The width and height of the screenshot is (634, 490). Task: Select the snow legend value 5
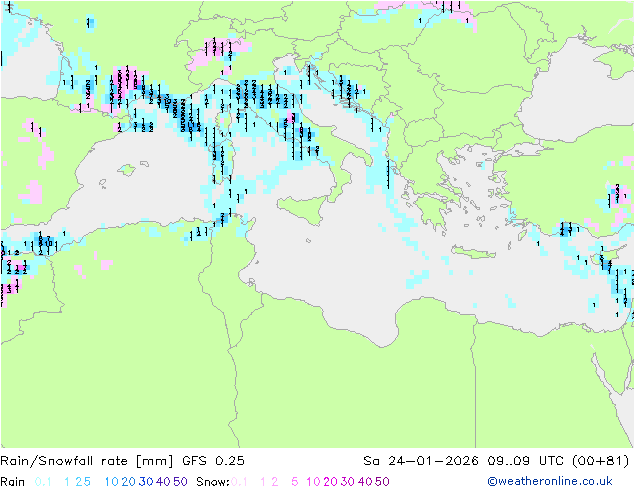click(x=294, y=482)
